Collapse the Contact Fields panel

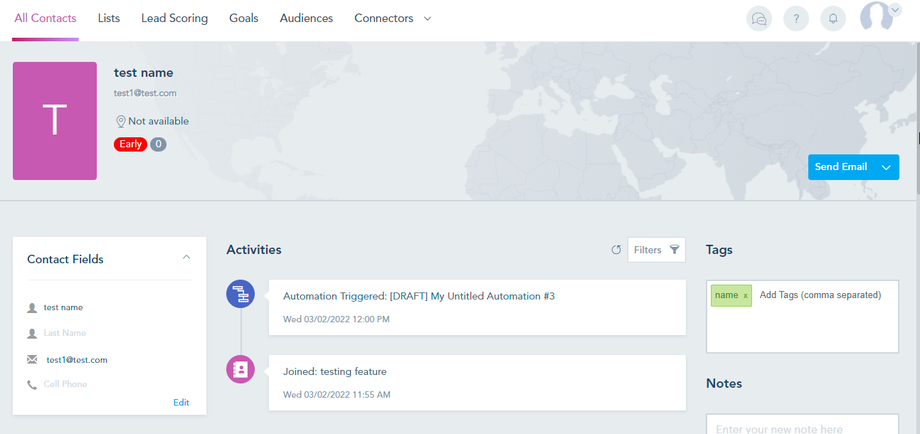[186, 258]
